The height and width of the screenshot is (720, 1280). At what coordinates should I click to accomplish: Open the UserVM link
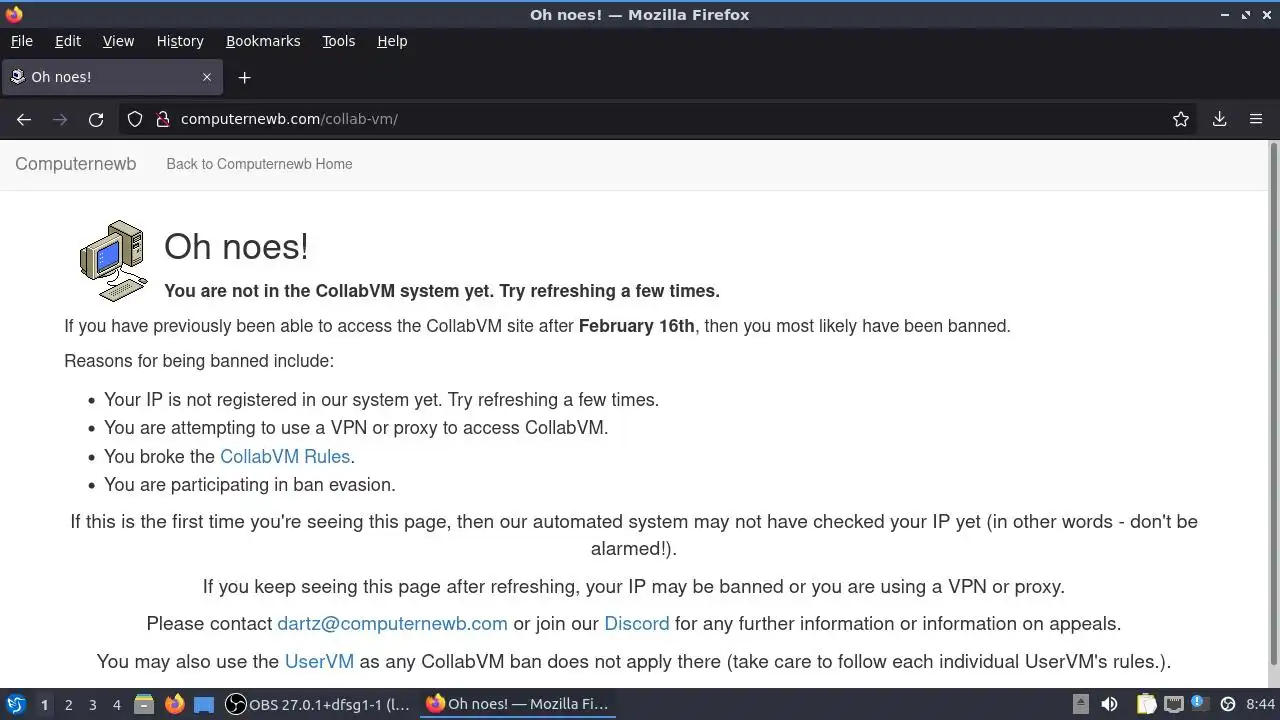coord(319,661)
